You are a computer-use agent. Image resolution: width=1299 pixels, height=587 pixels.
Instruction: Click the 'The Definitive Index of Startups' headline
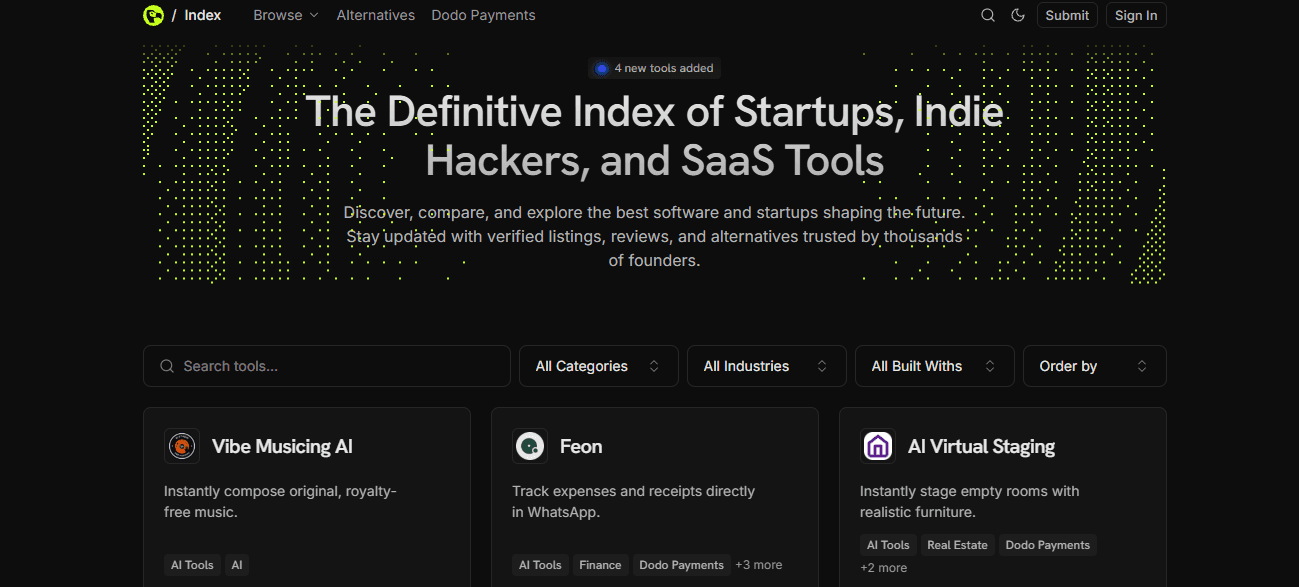coord(655,136)
